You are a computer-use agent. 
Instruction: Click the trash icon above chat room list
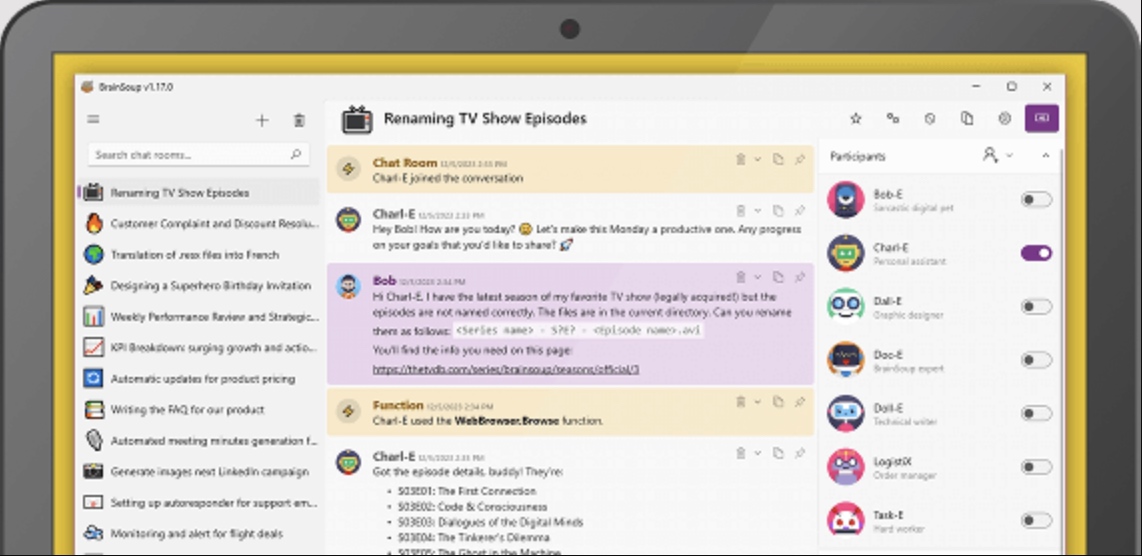(x=299, y=121)
